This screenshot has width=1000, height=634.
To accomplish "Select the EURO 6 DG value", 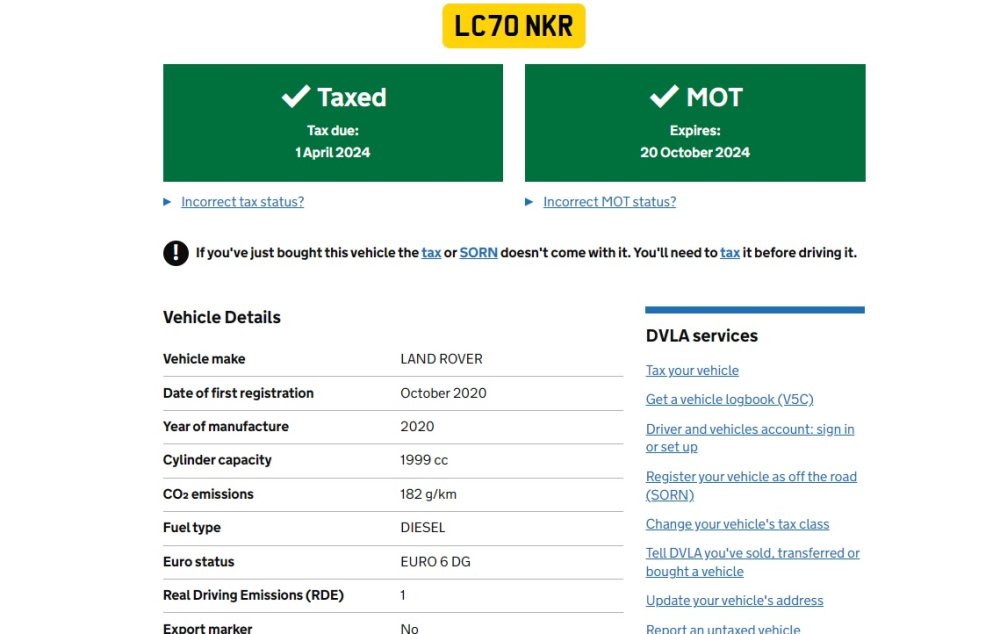I will point(436,562).
